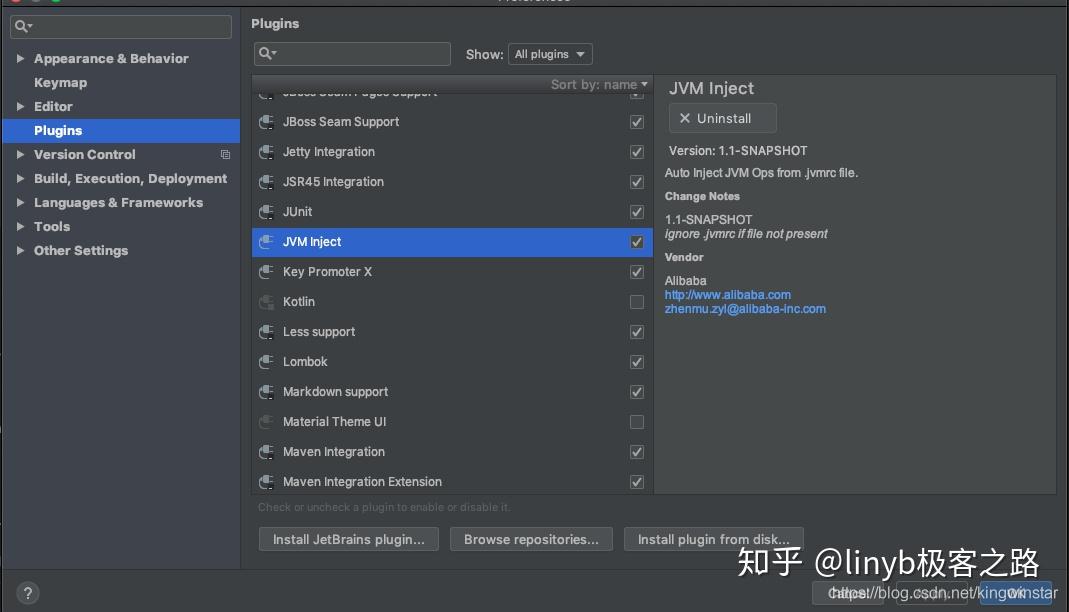This screenshot has width=1069, height=612.
Task: Click the Maven Integration plugin icon
Action: coord(267,452)
